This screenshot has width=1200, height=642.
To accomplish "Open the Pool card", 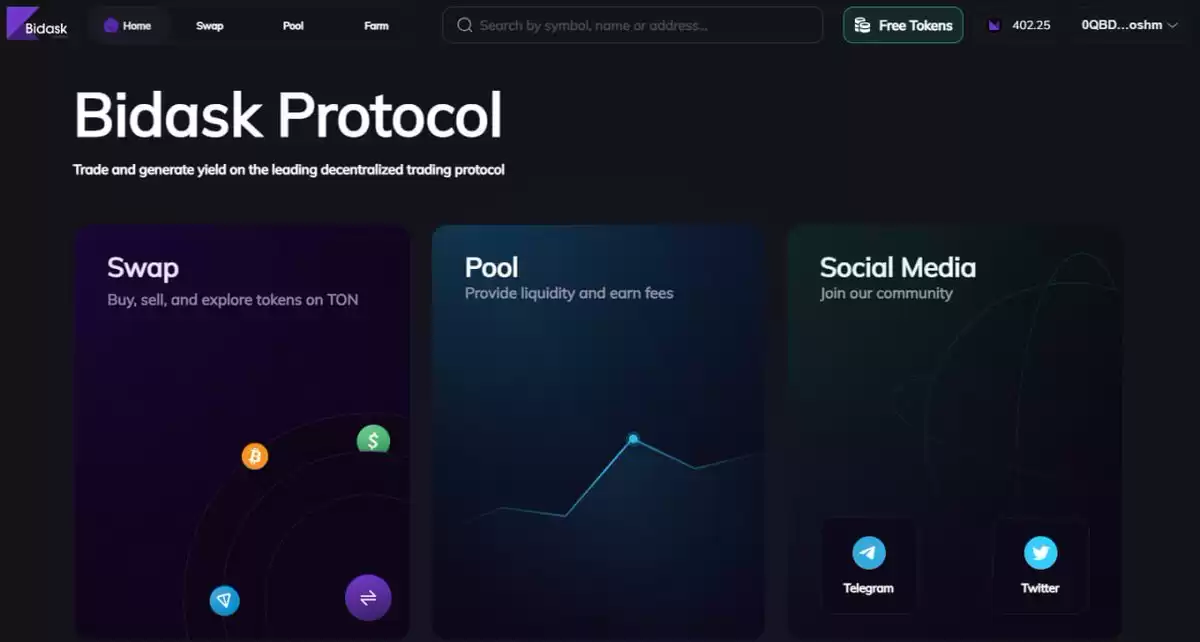I will point(599,432).
